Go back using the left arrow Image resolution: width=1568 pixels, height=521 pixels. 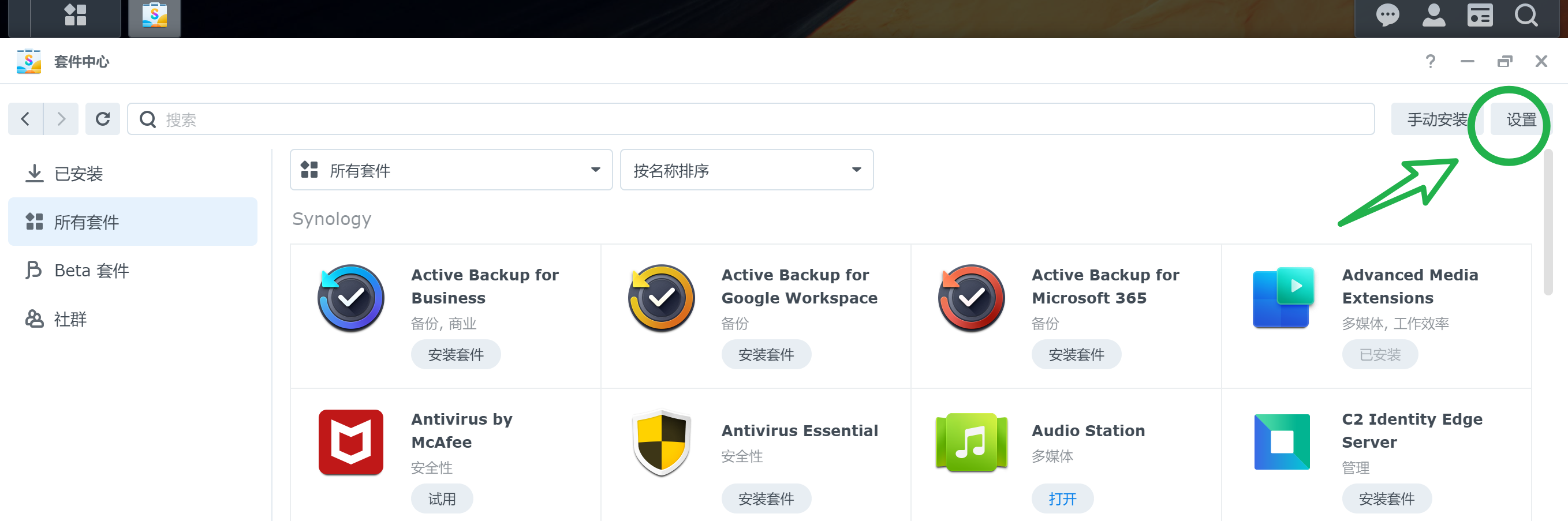[25, 119]
